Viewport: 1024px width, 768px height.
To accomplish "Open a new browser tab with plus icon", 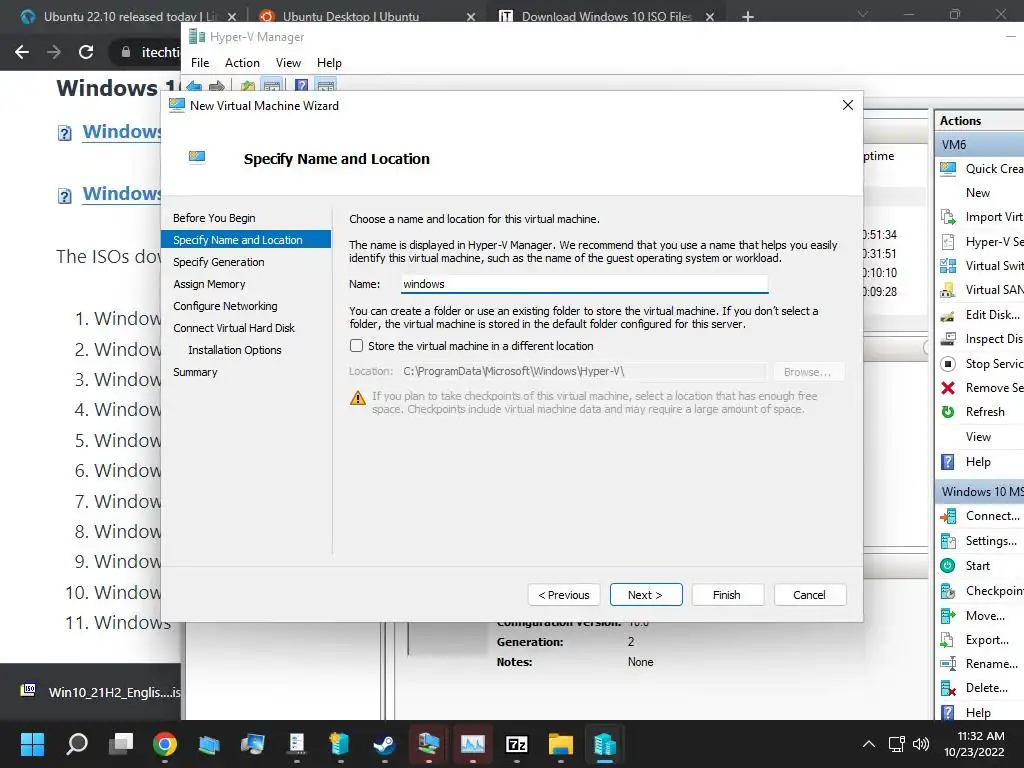I will pyautogui.click(x=748, y=16).
